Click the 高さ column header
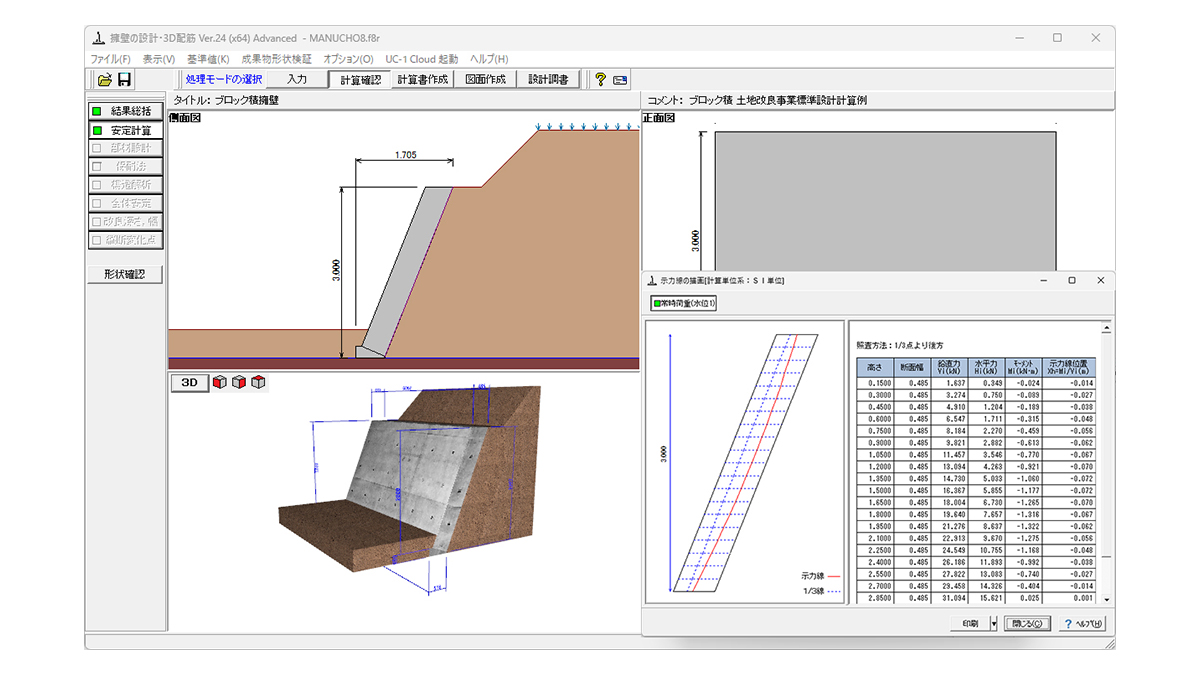The image size is (1200, 675). point(875,367)
